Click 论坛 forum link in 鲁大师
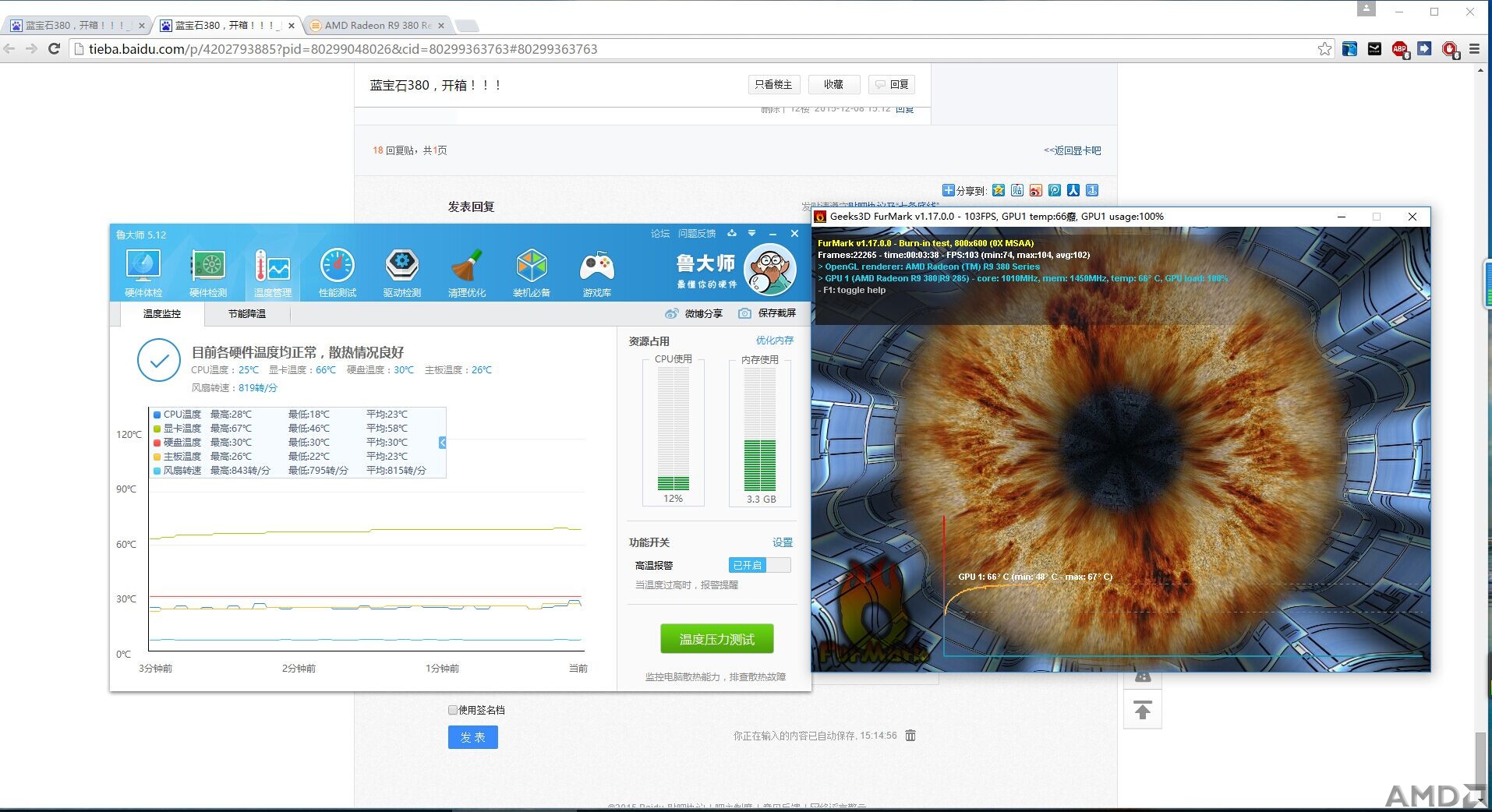 pyautogui.click(x=660, y=234)
